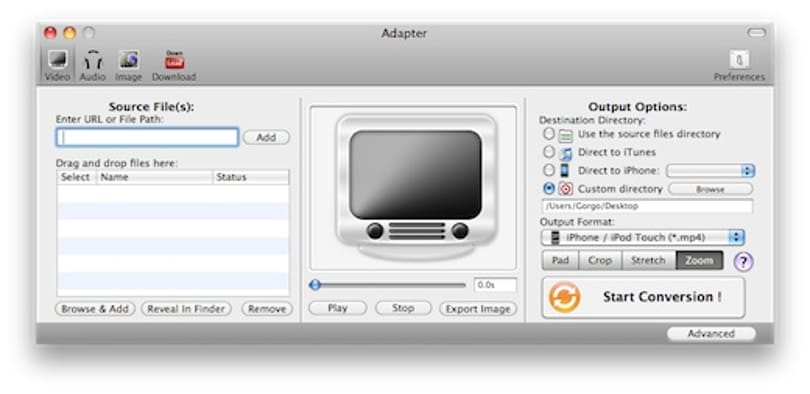The height and width of the screenshot is (394, 810).
Task: Select Use the source files directory option
Action: click(549, 134)
